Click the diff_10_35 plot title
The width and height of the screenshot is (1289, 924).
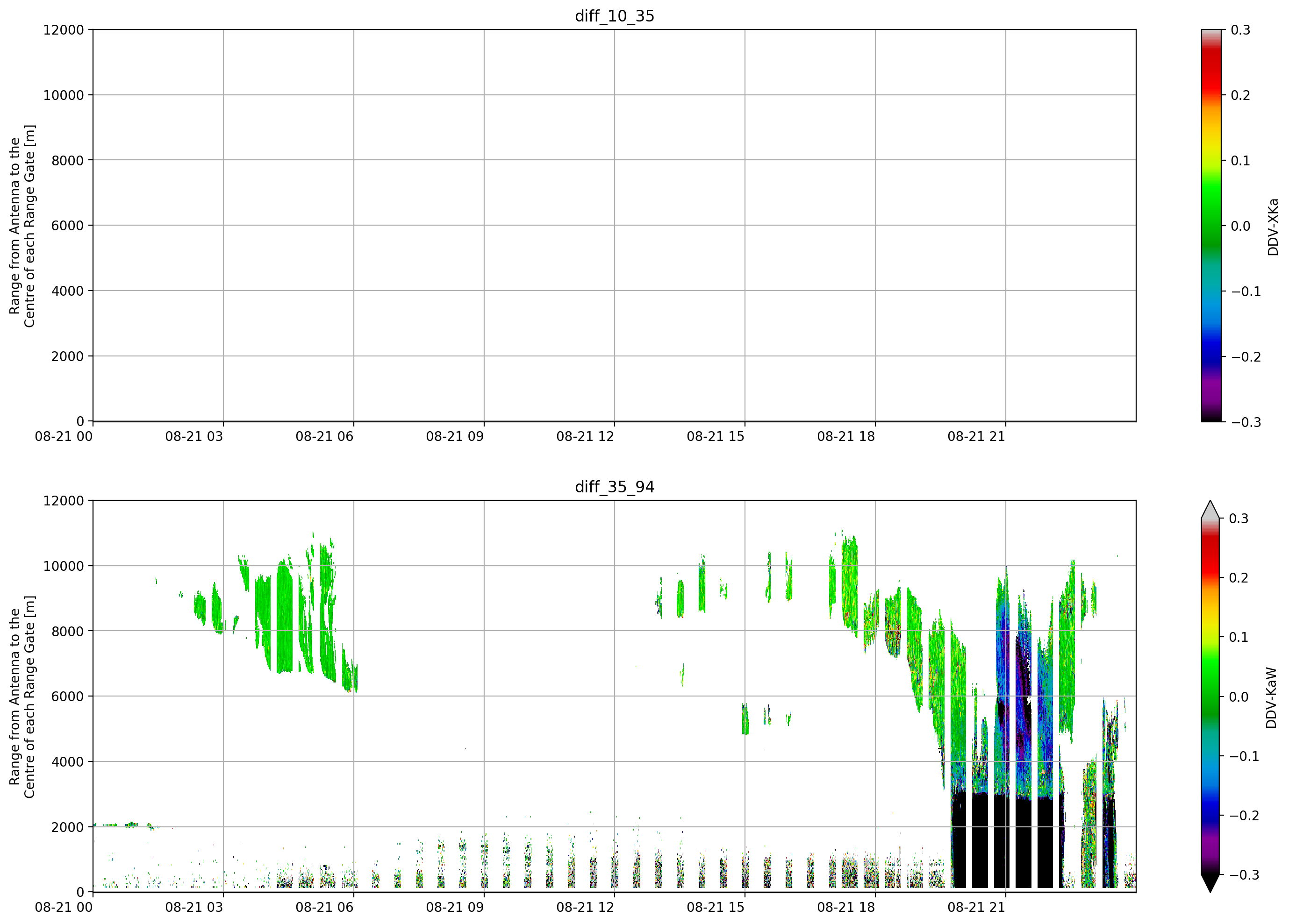615,16
